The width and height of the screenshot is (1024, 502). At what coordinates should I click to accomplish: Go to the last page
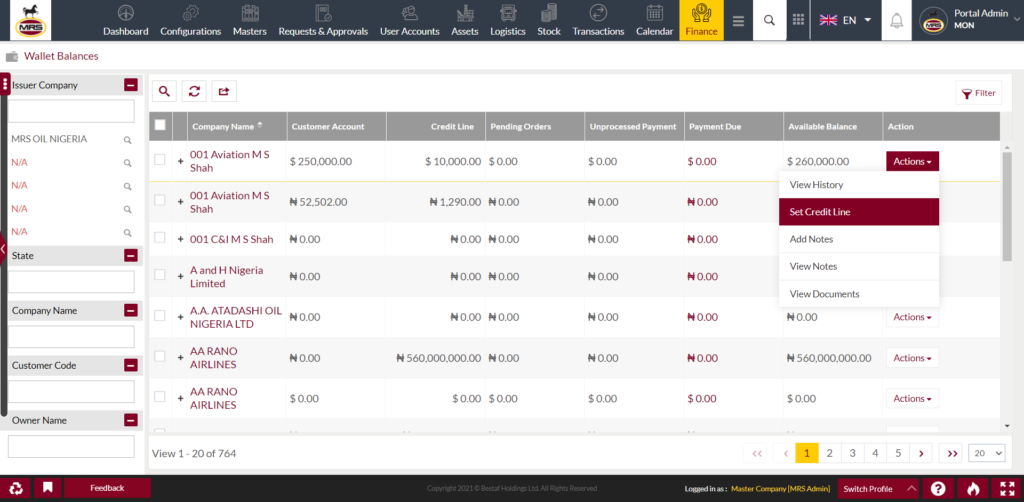tap(950, 453)
